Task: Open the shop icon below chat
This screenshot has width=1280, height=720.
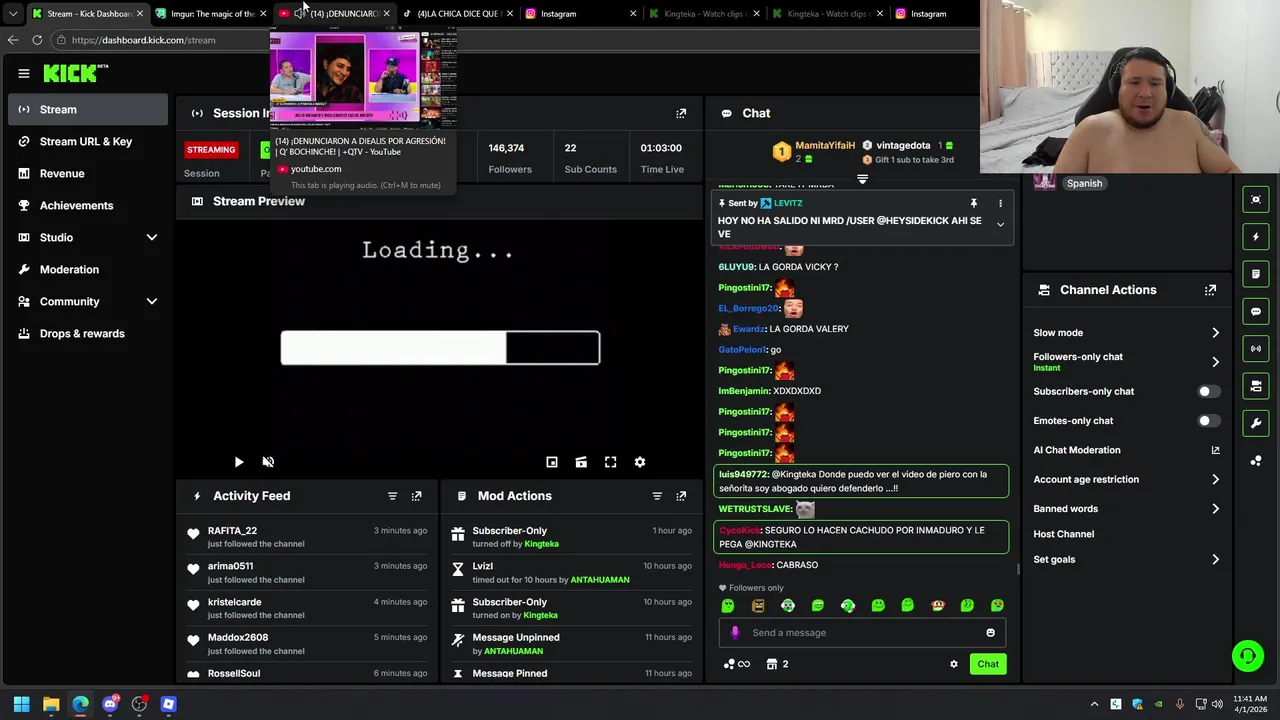Action: [x=772, y=664]
